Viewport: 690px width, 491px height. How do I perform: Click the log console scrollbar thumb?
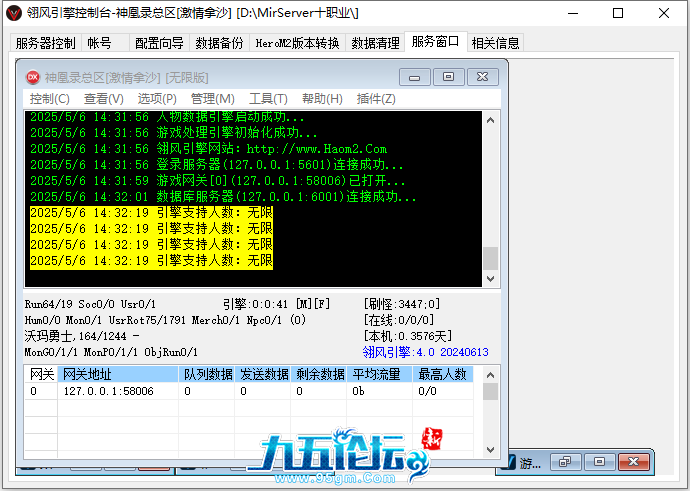[x=491, y=258]
